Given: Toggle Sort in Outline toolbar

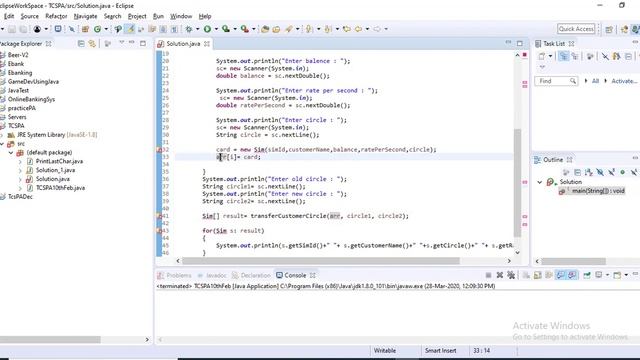Looking at the screenshot, I should [589, 173].
